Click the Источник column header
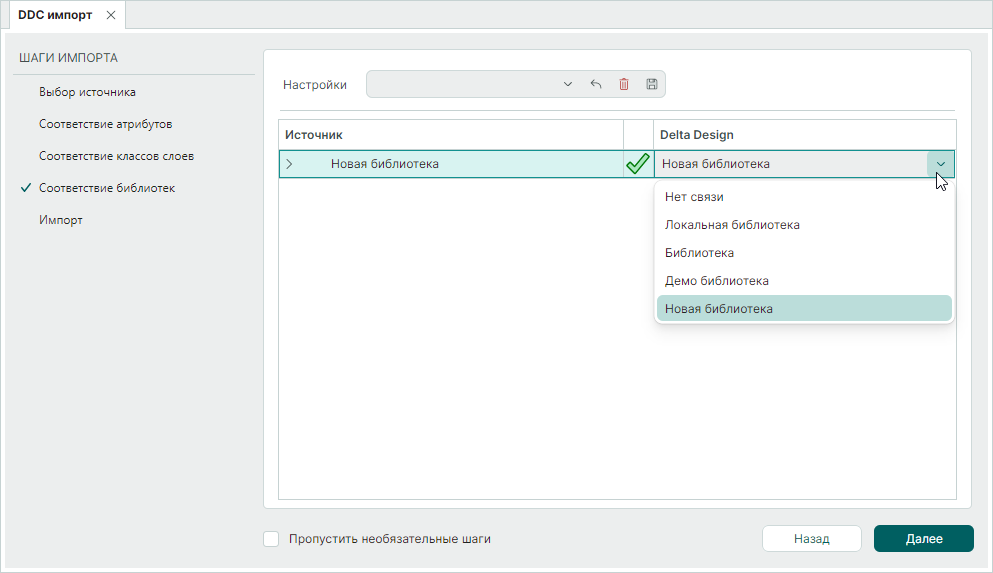This screenshot has height=573, width=993. click(x=314, y=134)
